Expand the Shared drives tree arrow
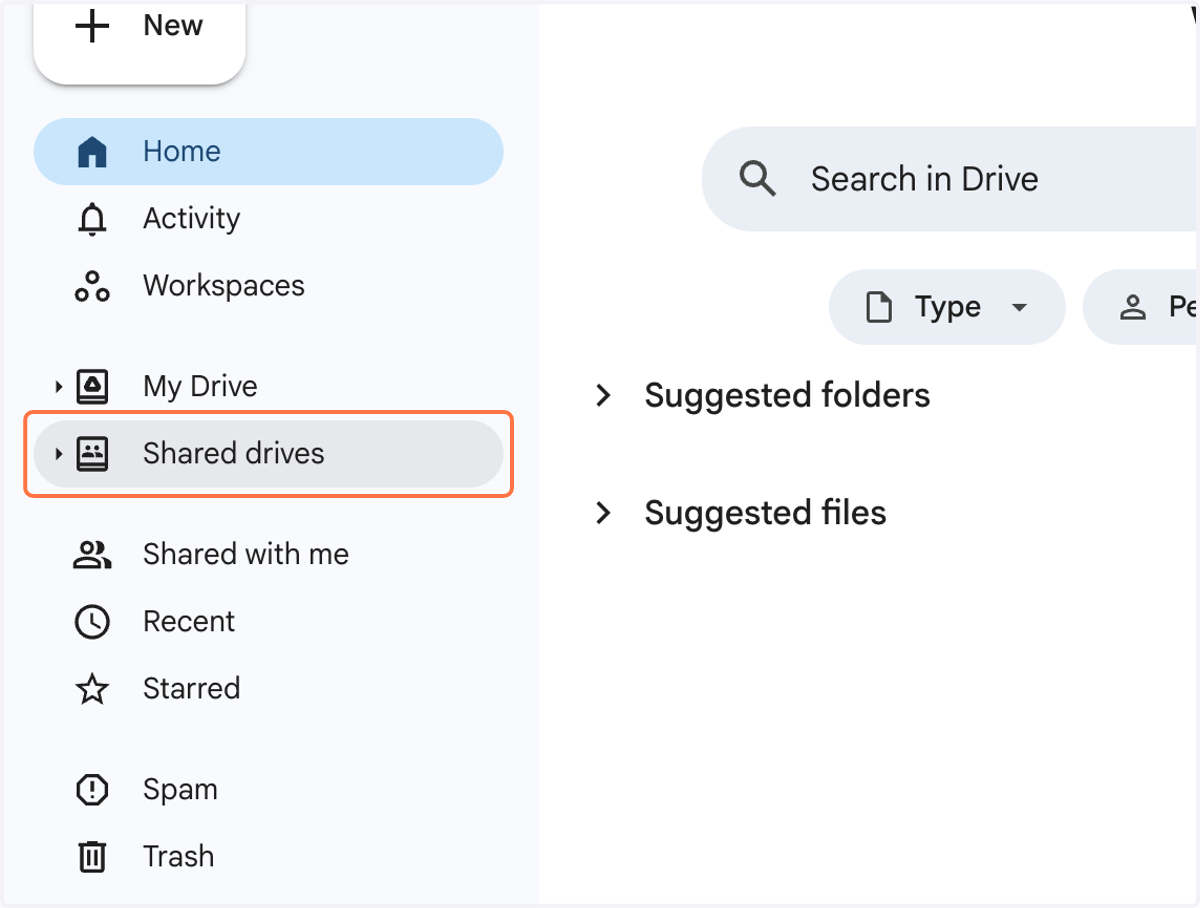The width and height of the screenshot is (1200, 908). pyautogui.click(x=58, y=454)
